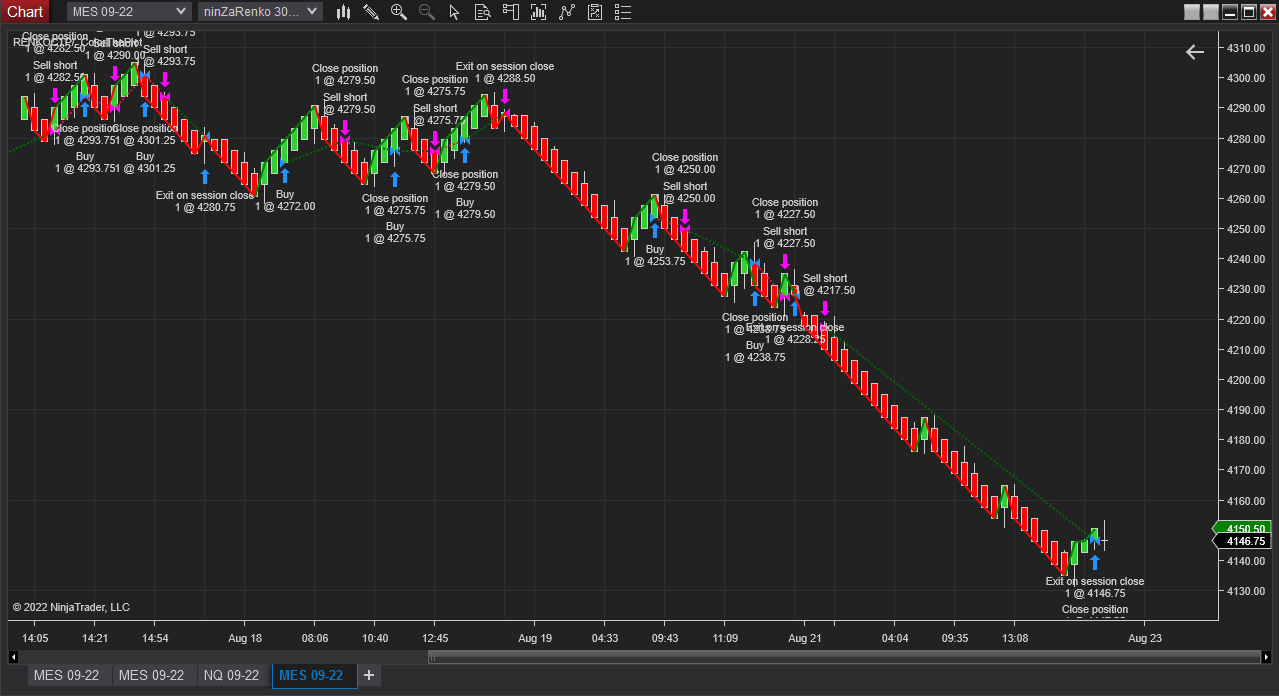Click the white 4146.75 price marker

[1241, 541]
